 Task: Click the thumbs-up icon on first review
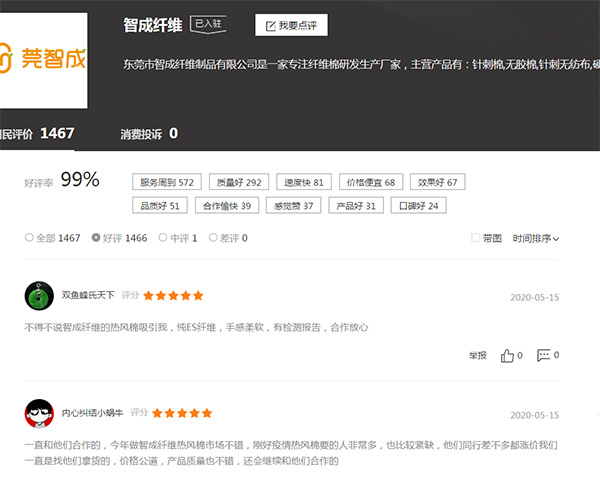pyautogui.click(x=507, y=355)
